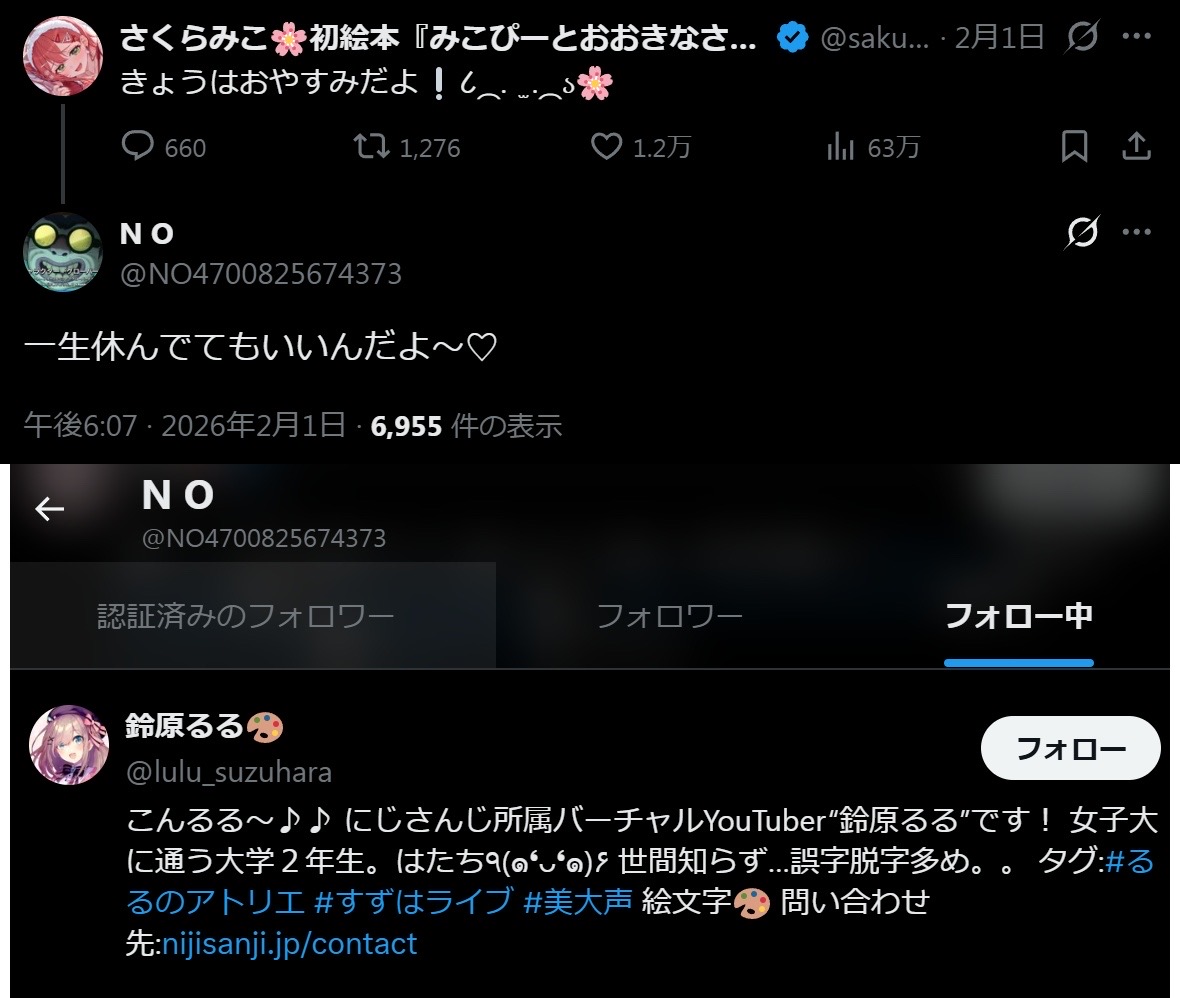
Task: Open the nijisanji.jp/contact link
Action: point(290,944)
